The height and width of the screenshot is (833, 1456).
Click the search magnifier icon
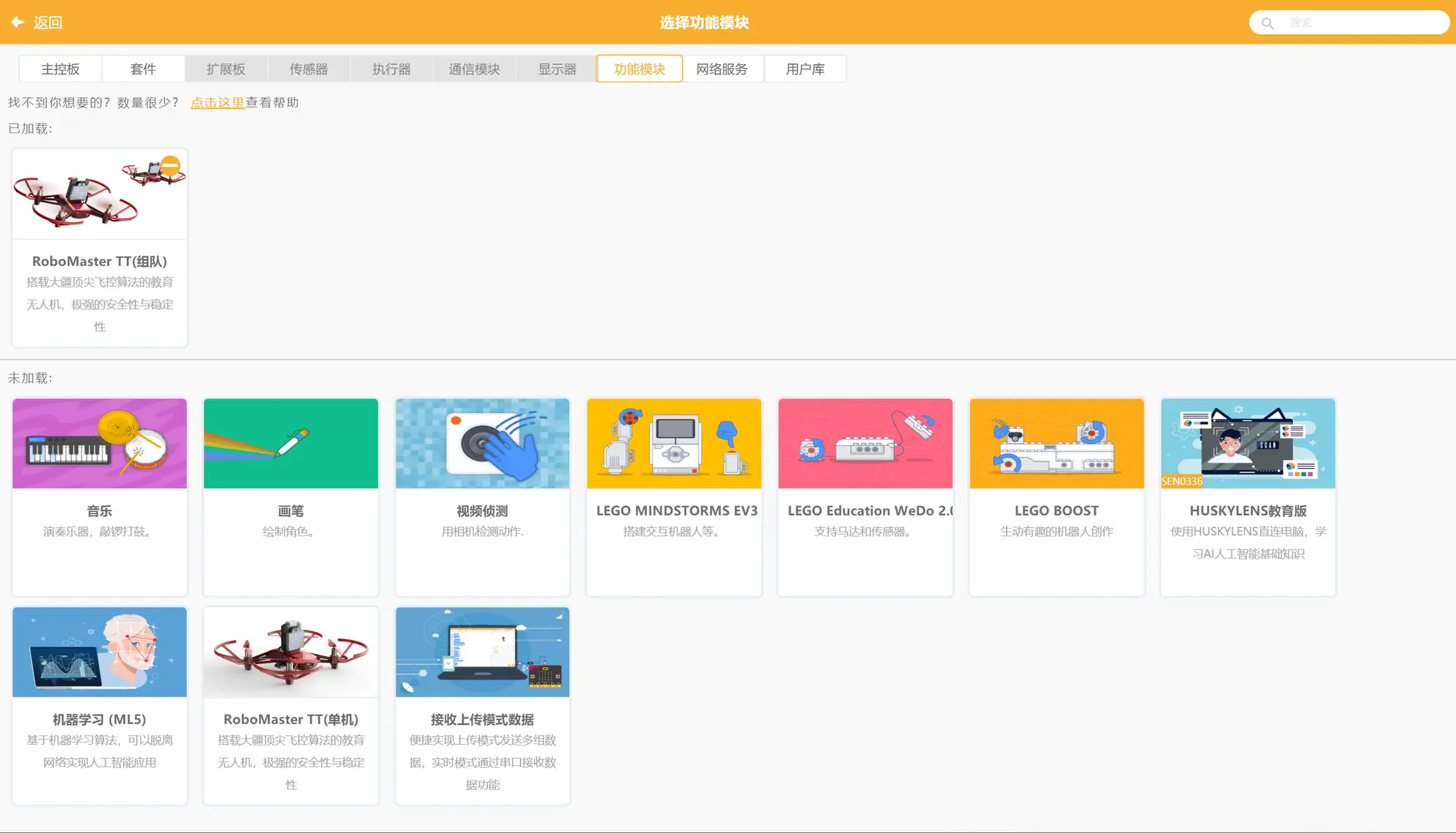point(1267,23)
